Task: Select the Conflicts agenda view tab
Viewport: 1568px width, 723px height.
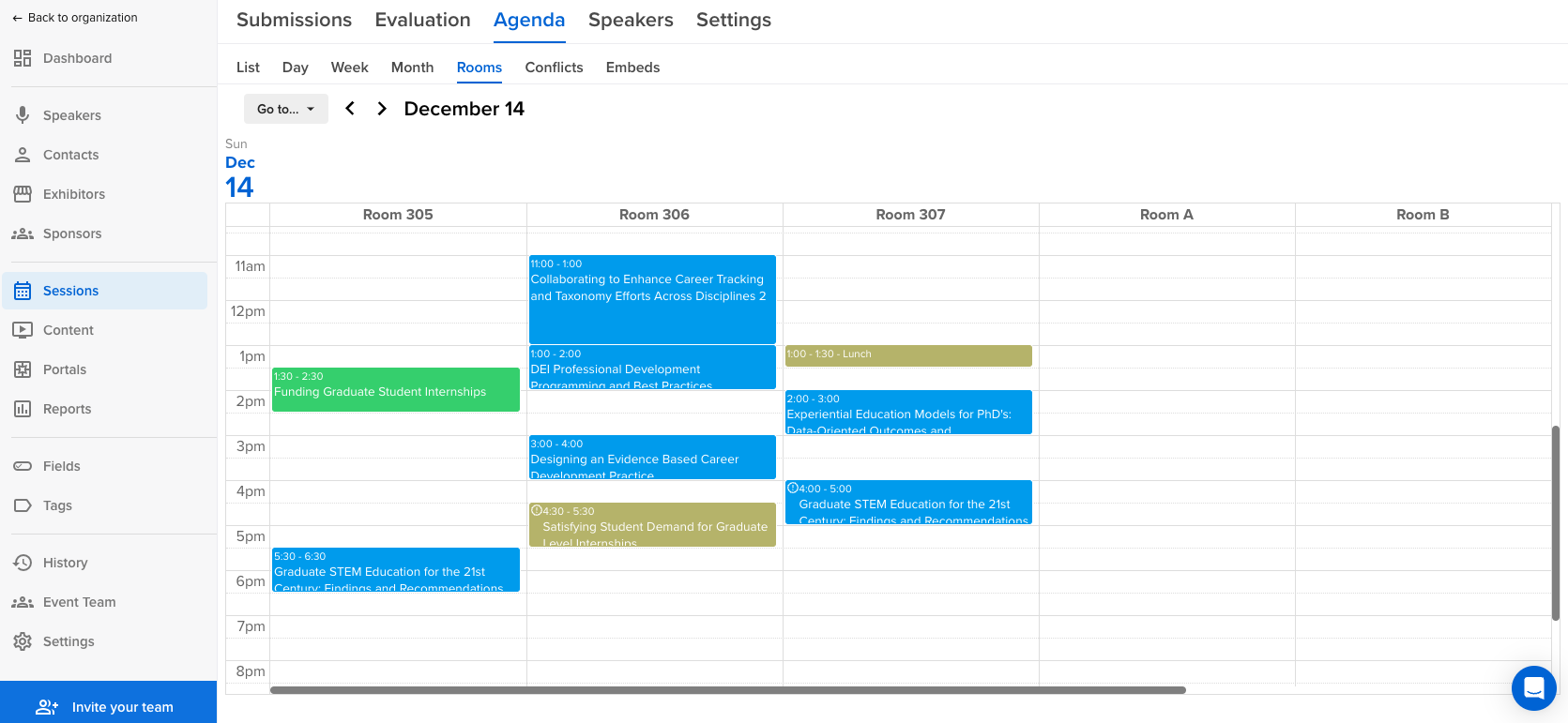Action: pos(554,68)
